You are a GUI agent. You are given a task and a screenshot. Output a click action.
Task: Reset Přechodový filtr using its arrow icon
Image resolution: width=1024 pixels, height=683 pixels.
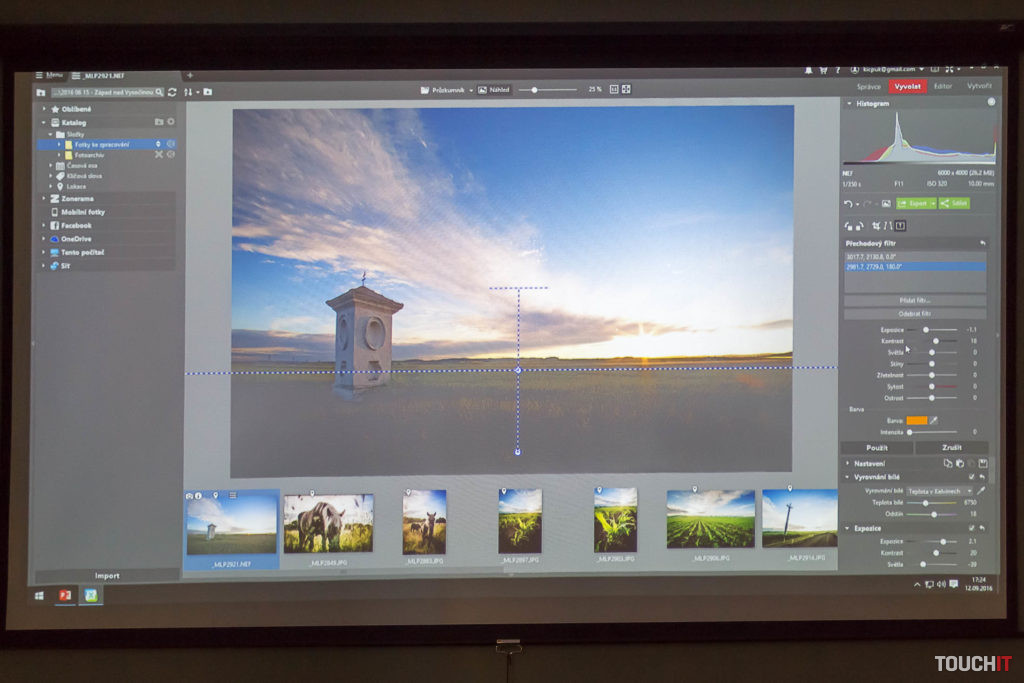(982, 243)
